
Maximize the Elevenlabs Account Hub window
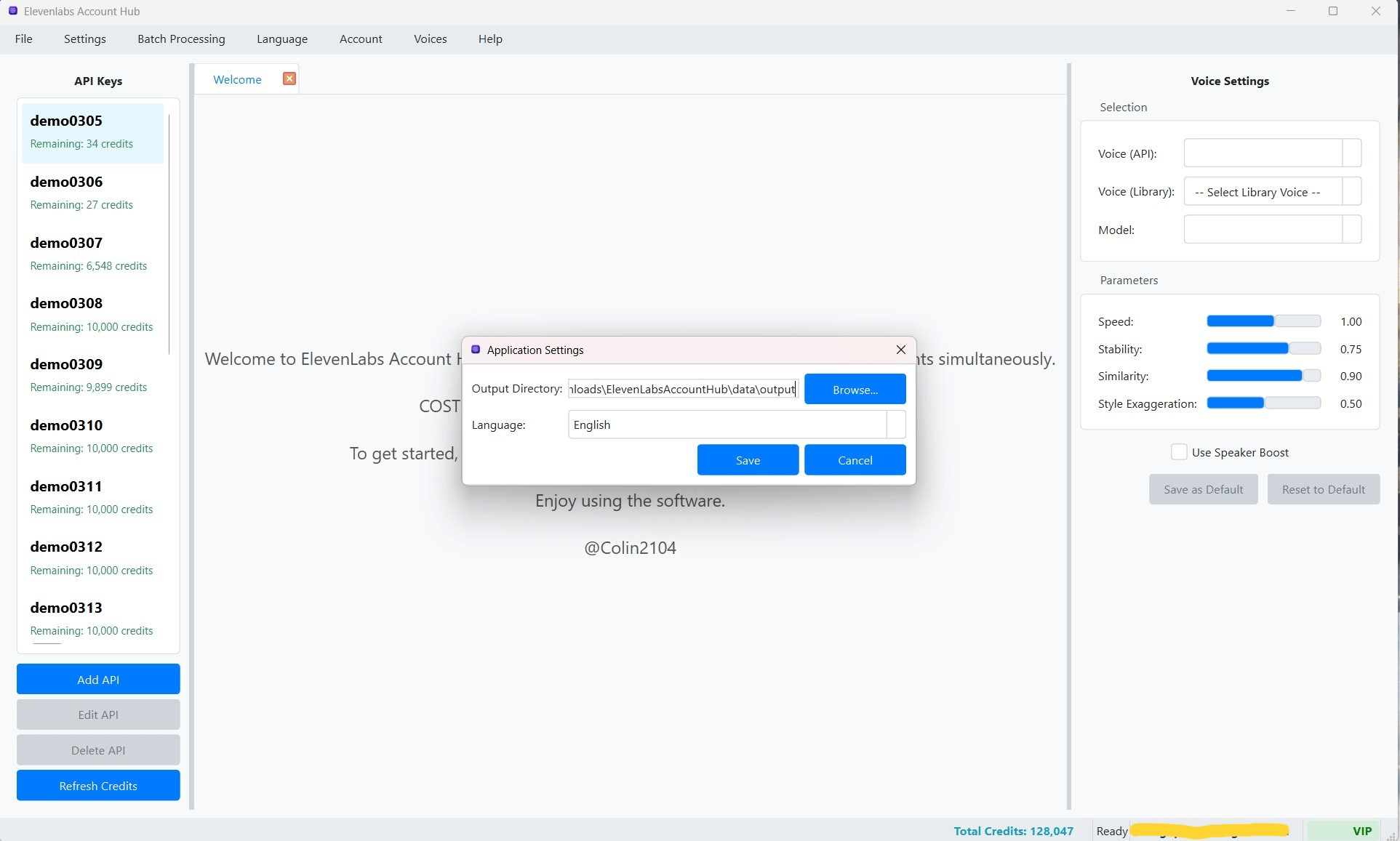[x=1333, y=11]
